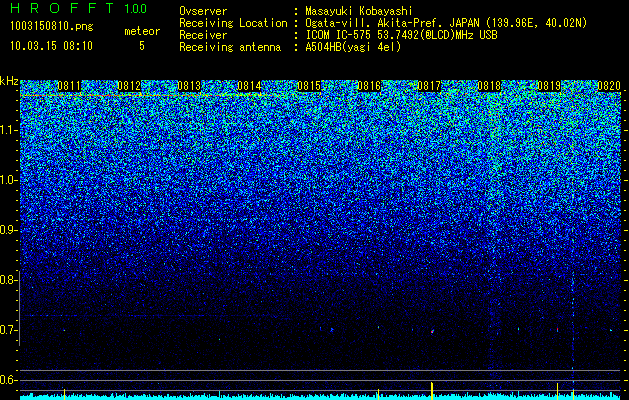Screen dimensions: 629x400
Task: Click the HROFFT 1.0.0 program title
Action: click(x=78, y=8)
